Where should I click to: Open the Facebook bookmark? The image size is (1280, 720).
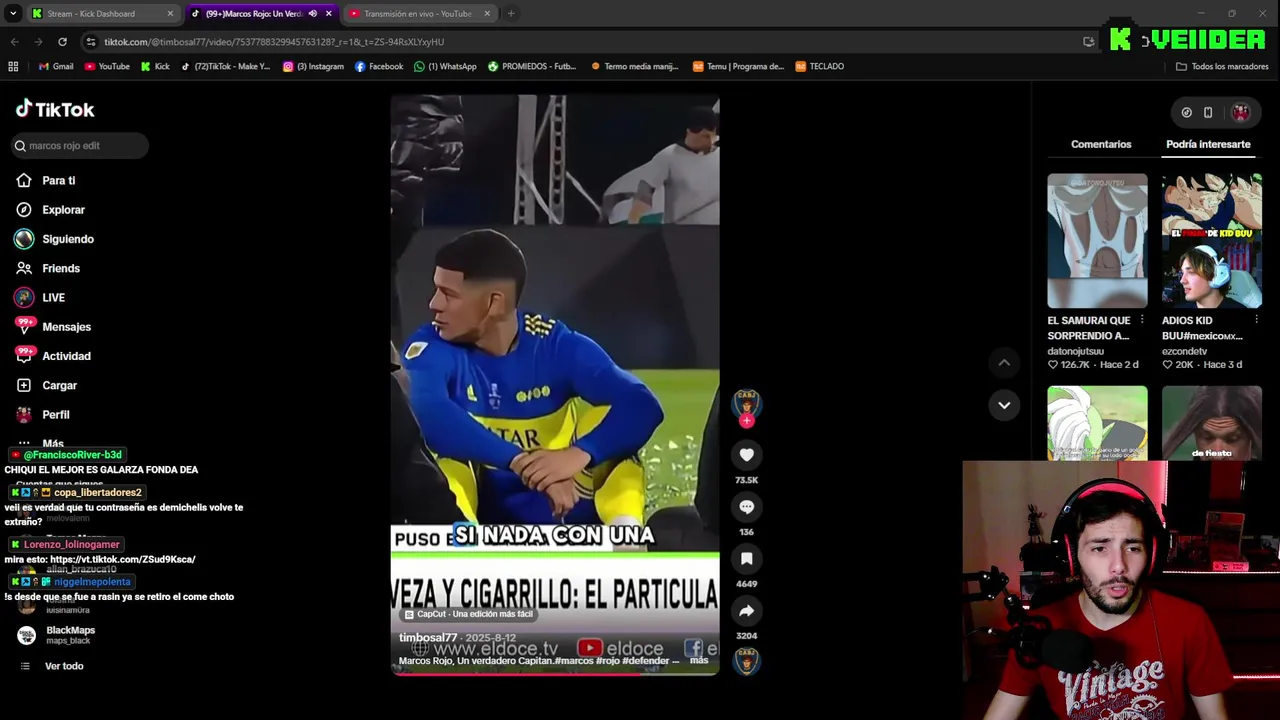[x=379, y=66]
